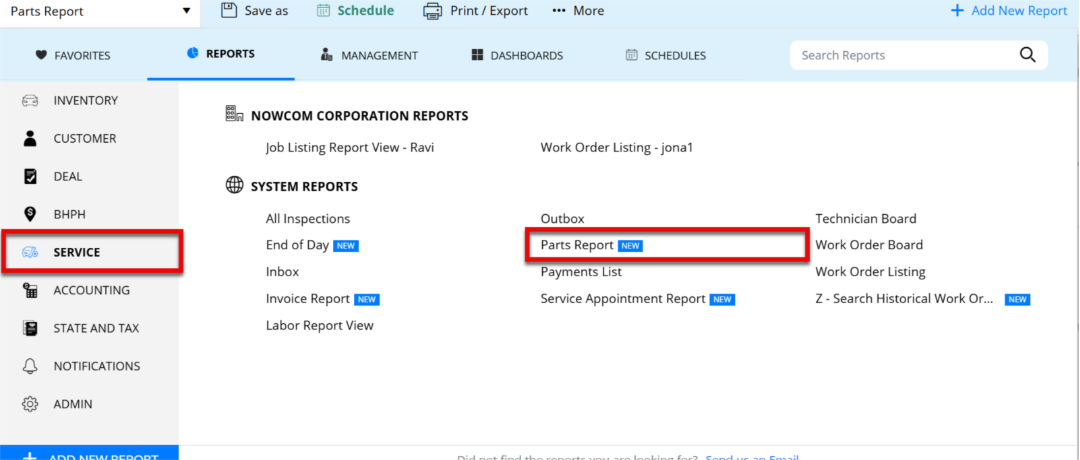Click the State and Tax book icon
The height and width of the screenshot is (460, 1080).
point(30,328)
